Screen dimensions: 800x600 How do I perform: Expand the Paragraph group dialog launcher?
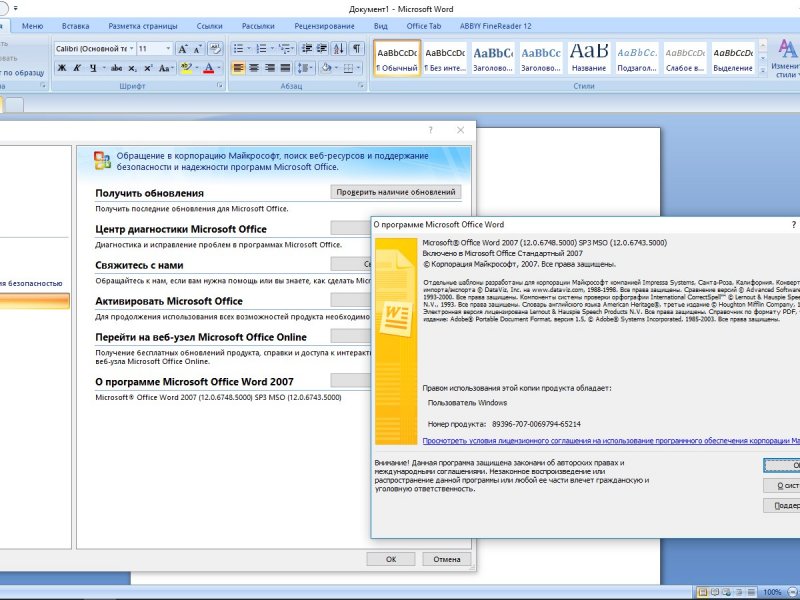tap(360, 86)
